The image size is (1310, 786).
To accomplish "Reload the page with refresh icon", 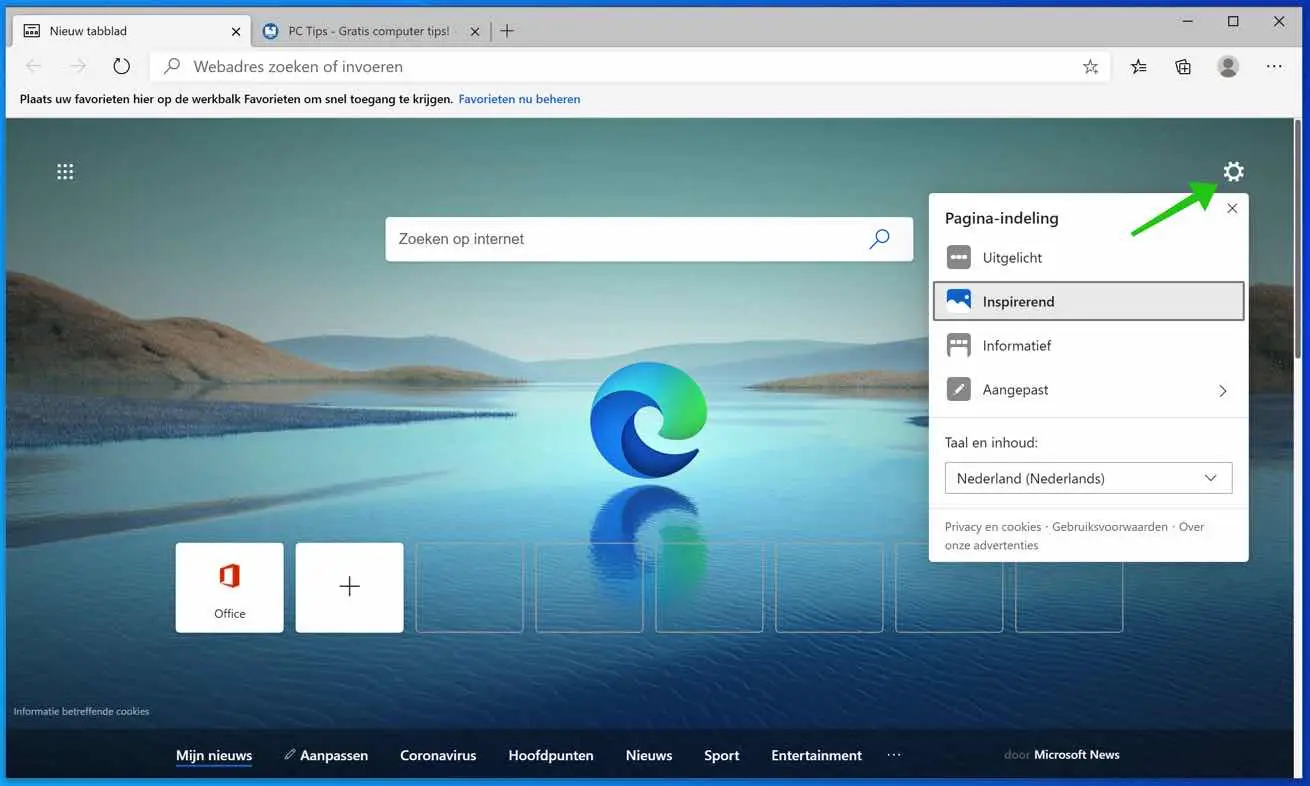I will pyautogui.click(x=121, y=66).
